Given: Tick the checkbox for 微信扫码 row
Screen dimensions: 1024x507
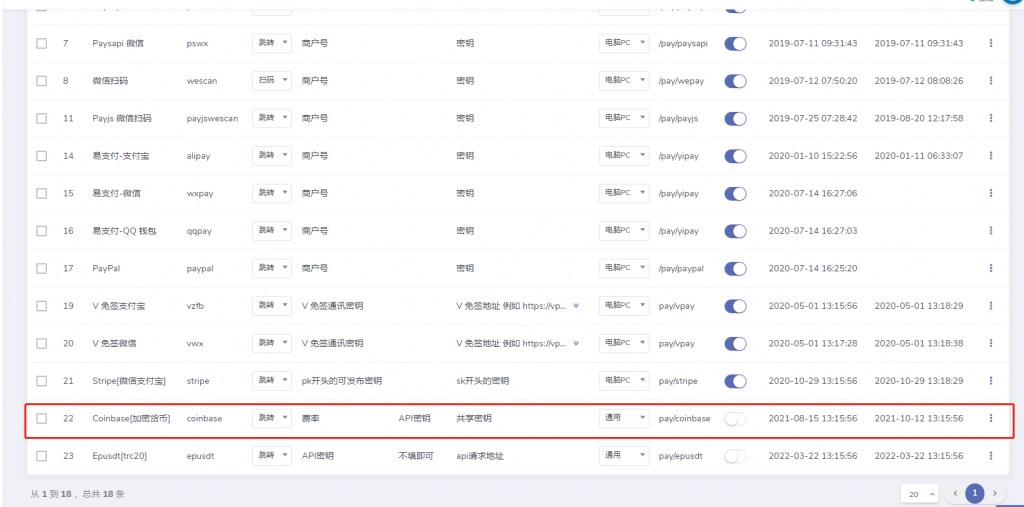Looking at the screenshot, I should (42, 80).
